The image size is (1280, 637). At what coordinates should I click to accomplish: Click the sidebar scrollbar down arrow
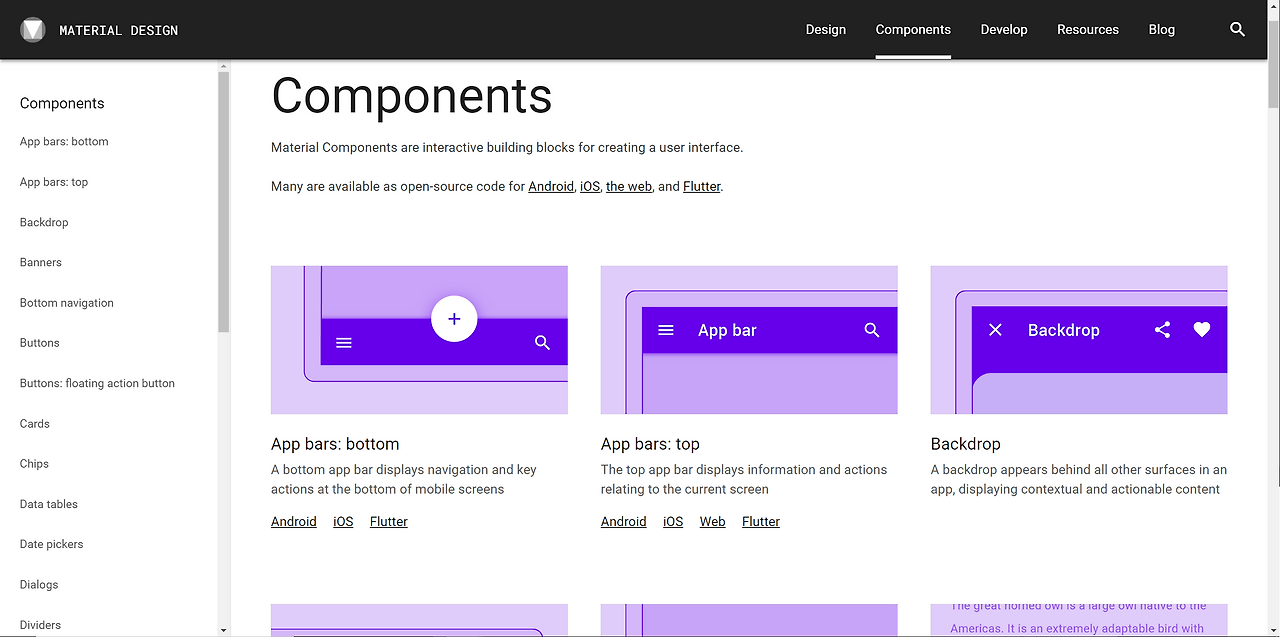(224, 631)
